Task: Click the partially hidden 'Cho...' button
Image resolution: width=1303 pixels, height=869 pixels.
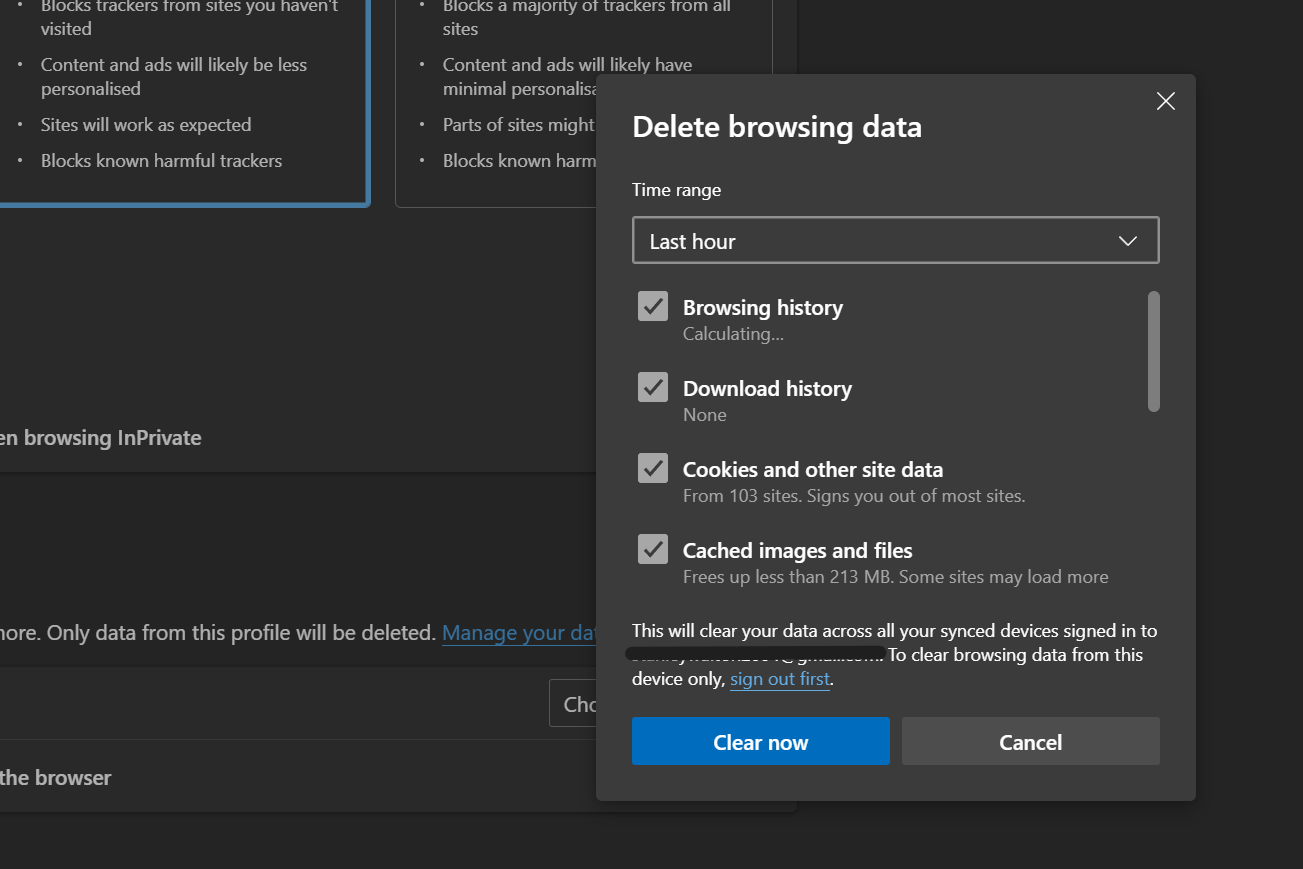Action: 574,704
